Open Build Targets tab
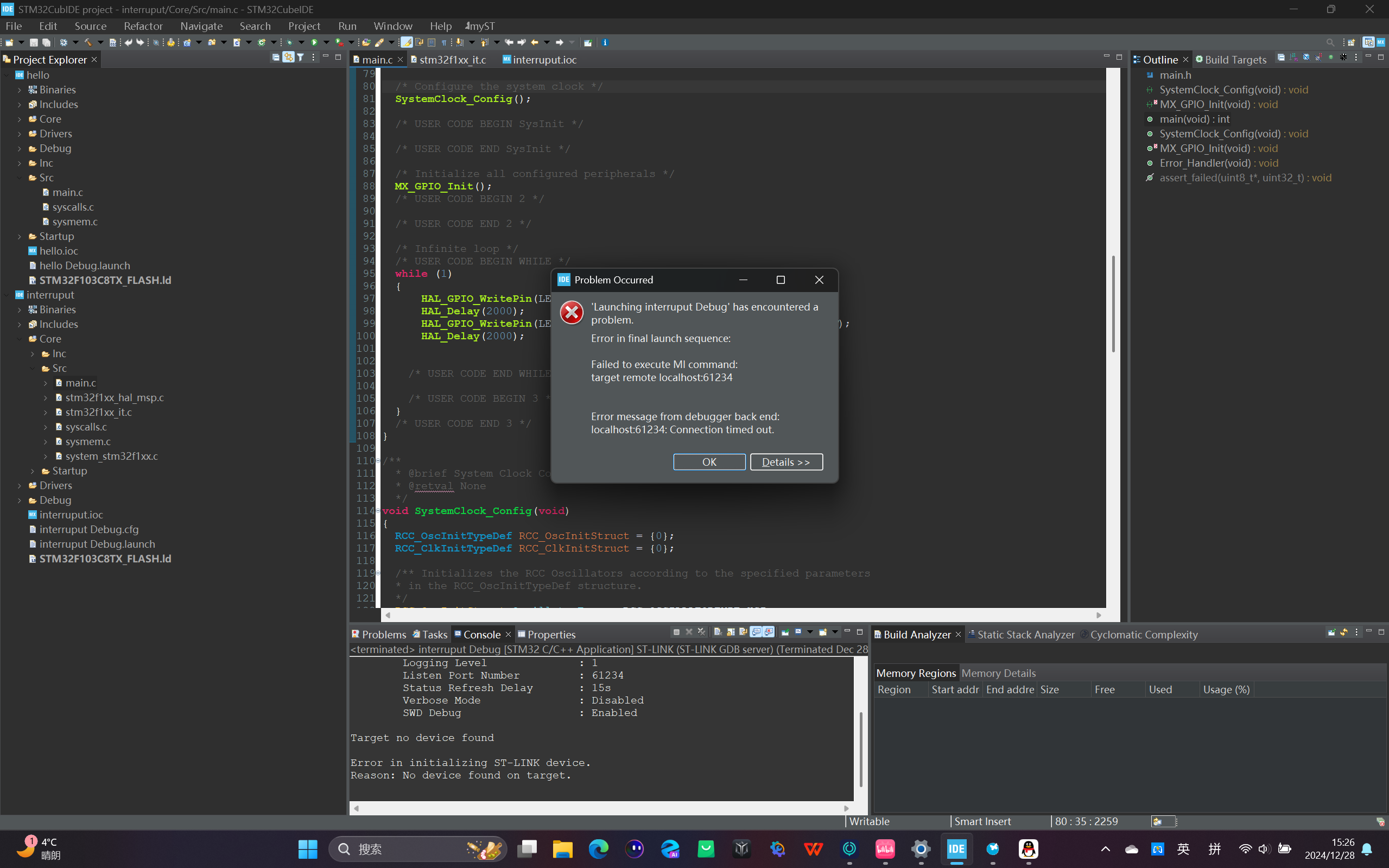The width and height of the screenshot is (1389, 868). 1231,59
